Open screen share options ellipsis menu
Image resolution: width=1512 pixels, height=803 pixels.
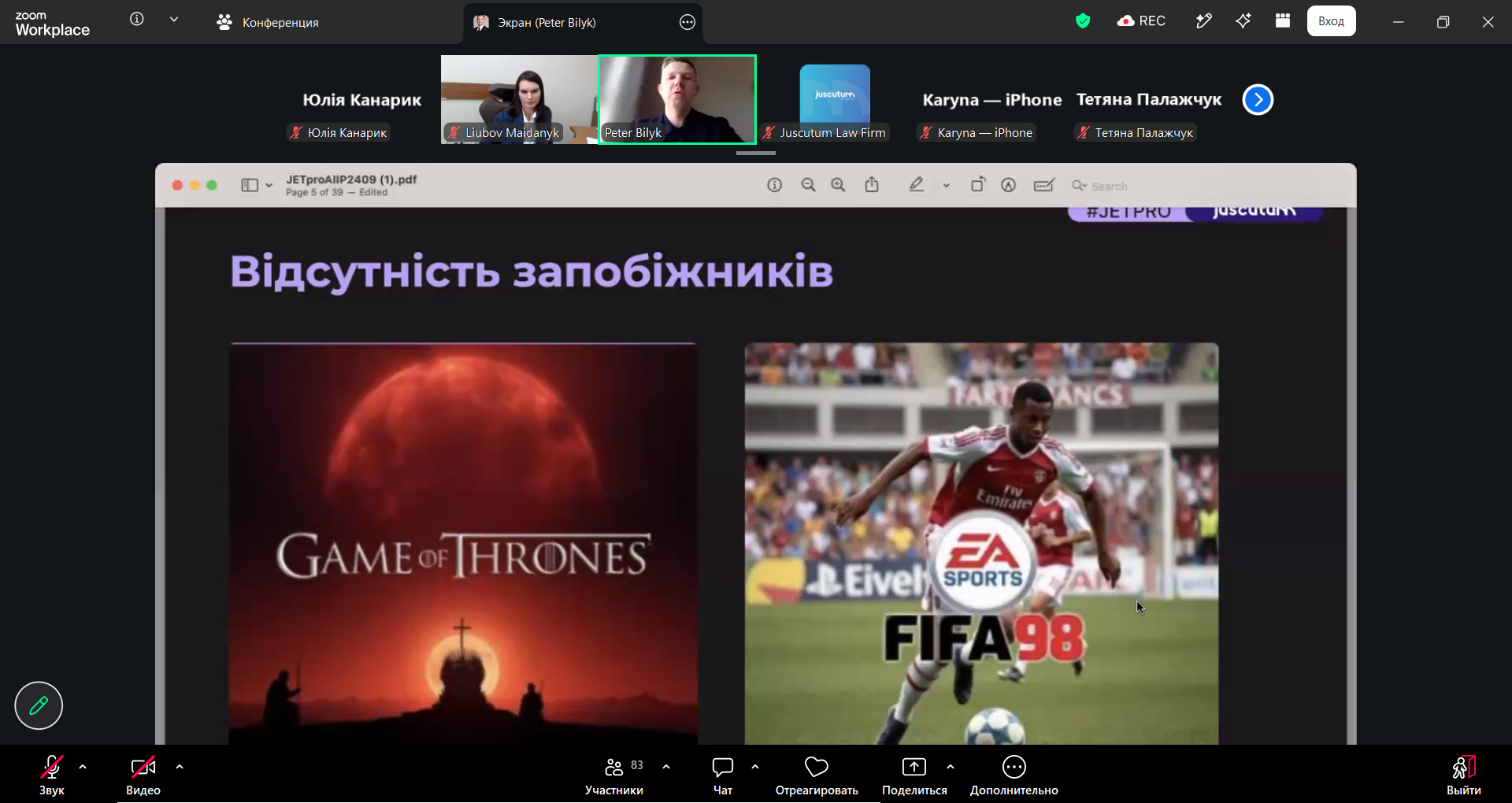coord(687,22)
